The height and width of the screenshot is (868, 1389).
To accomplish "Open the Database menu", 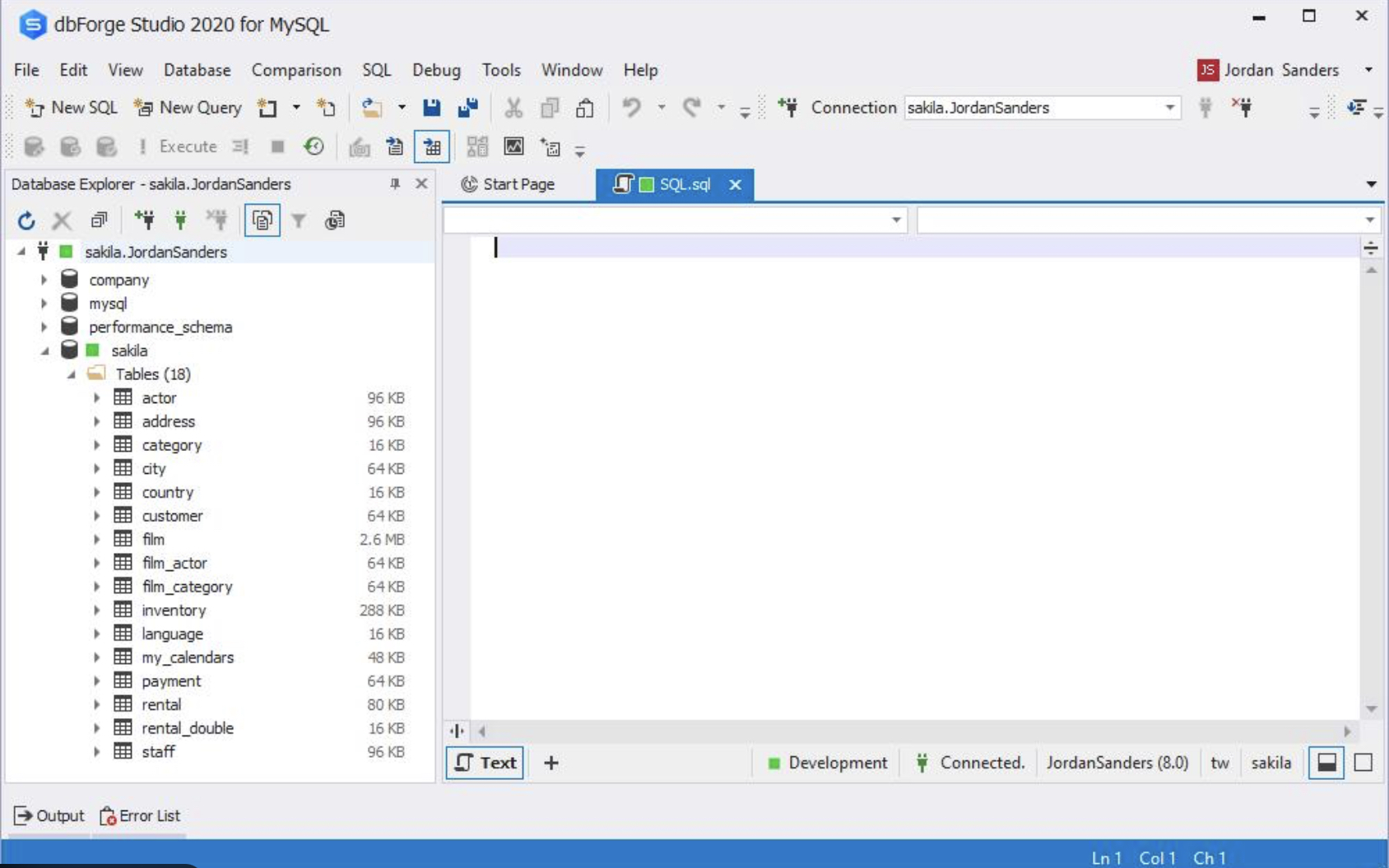I will [197, 70].
